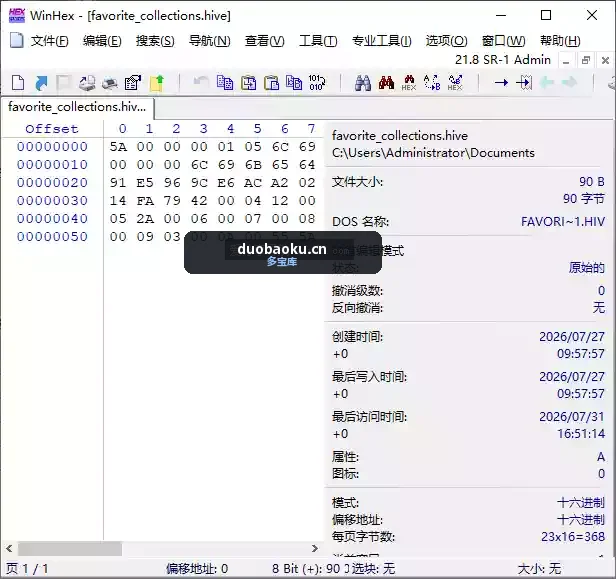The height and width of the screenshot is (579, 616).
Task: Click the Print toolbar icon
Action: click(110, 83)
